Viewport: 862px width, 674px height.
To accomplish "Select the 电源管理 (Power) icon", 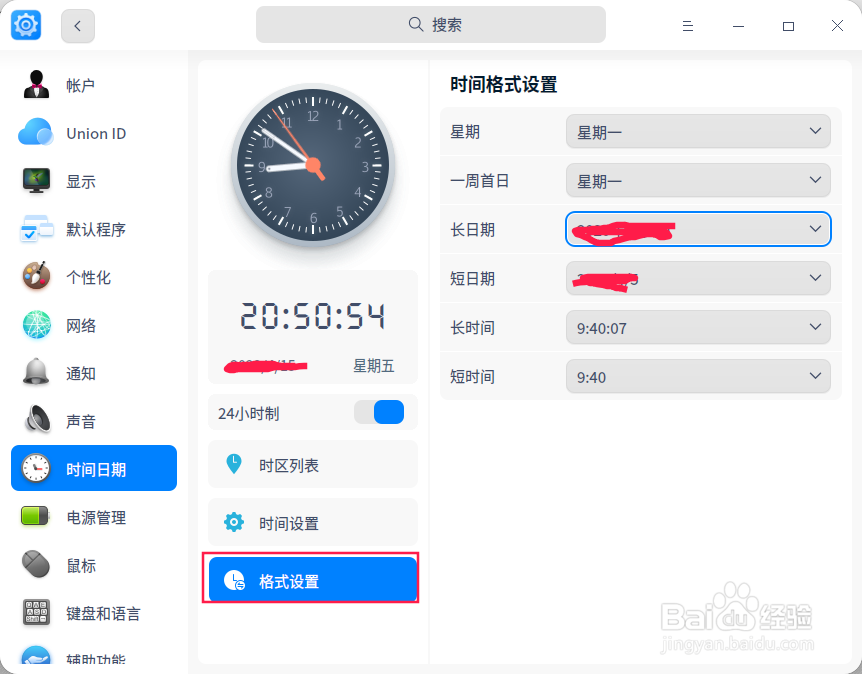I will 35,517.
